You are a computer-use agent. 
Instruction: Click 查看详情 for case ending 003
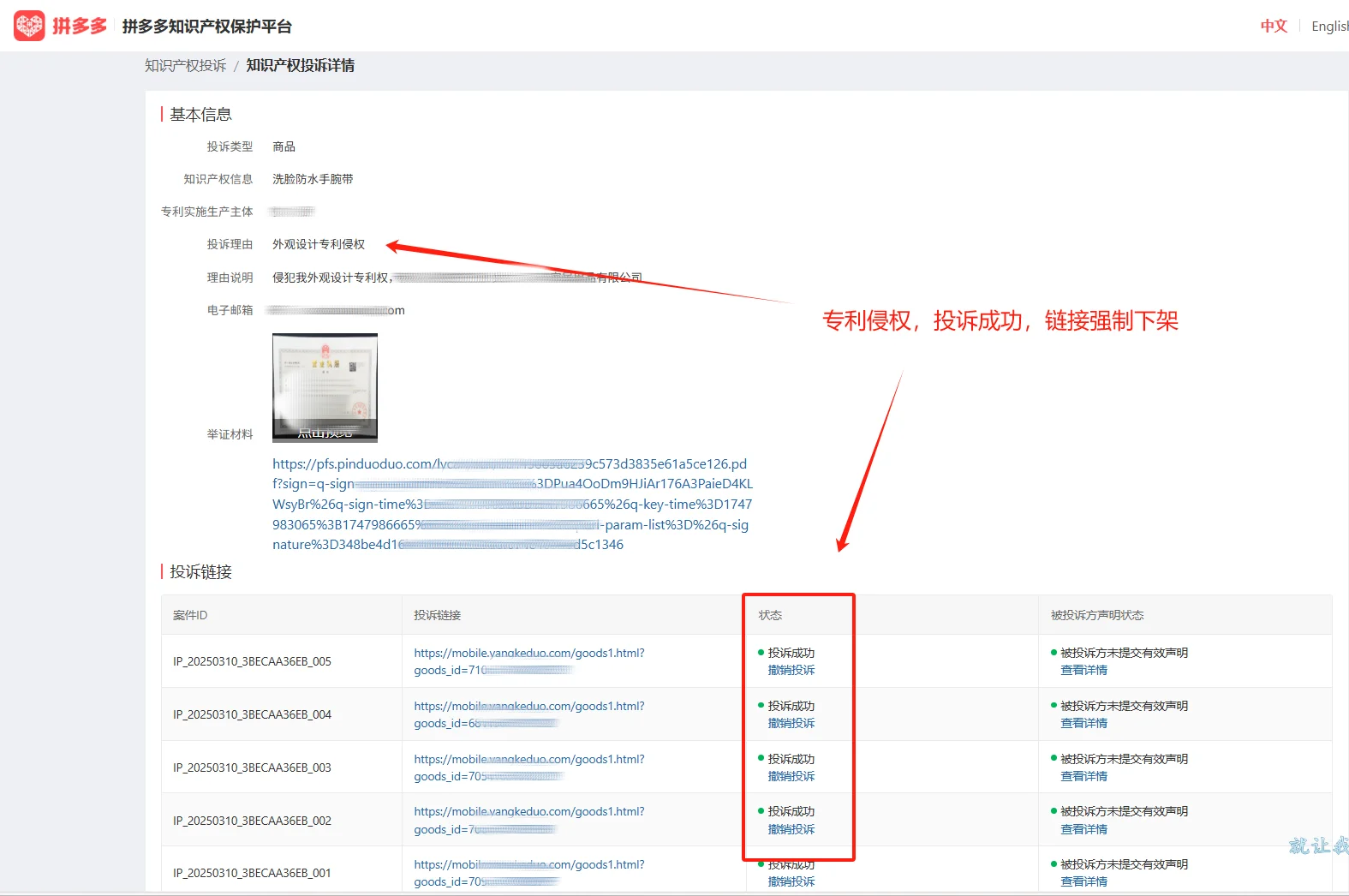1083,776
